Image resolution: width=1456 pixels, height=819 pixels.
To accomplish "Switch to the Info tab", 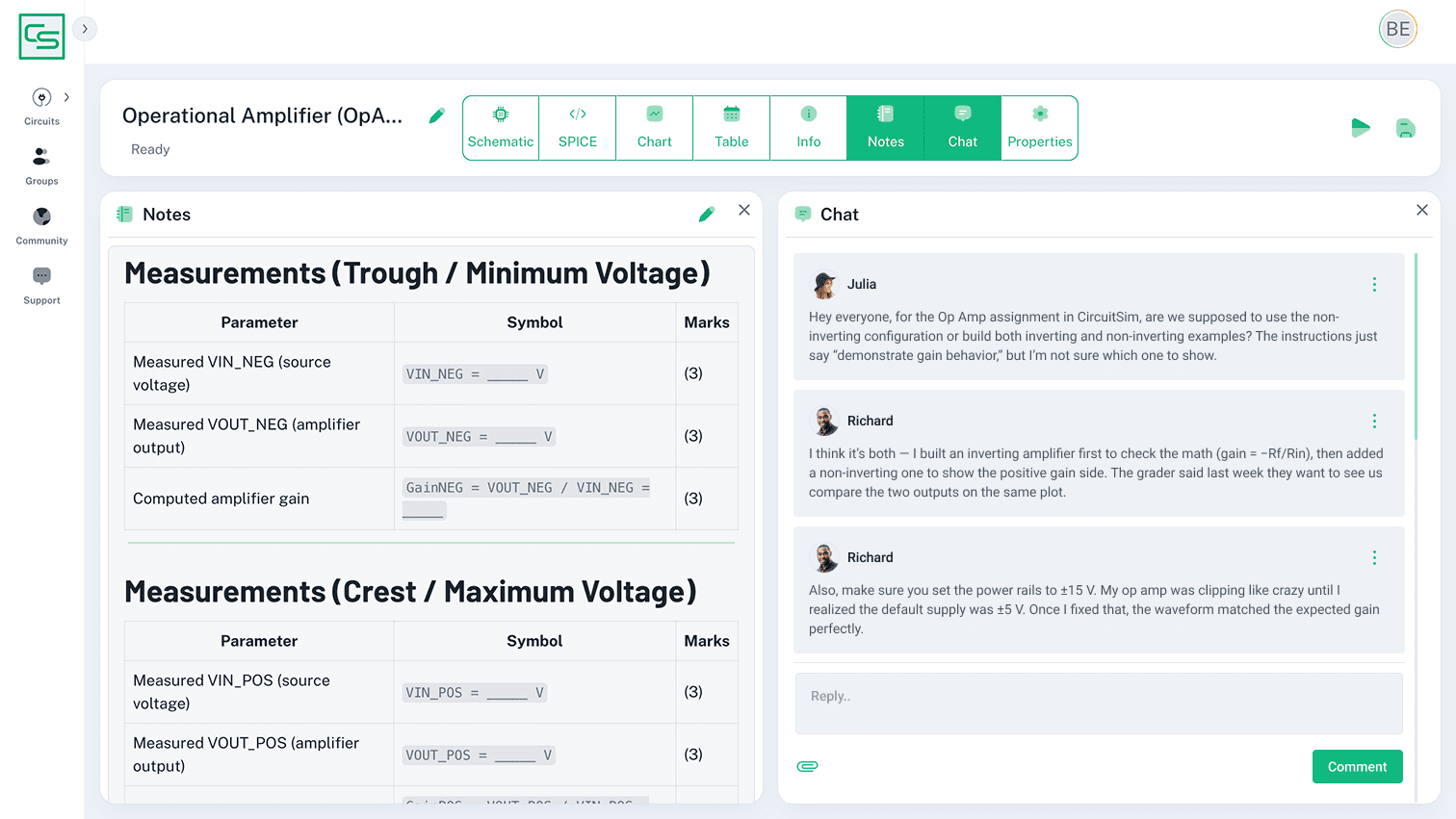I will (809, 128).
